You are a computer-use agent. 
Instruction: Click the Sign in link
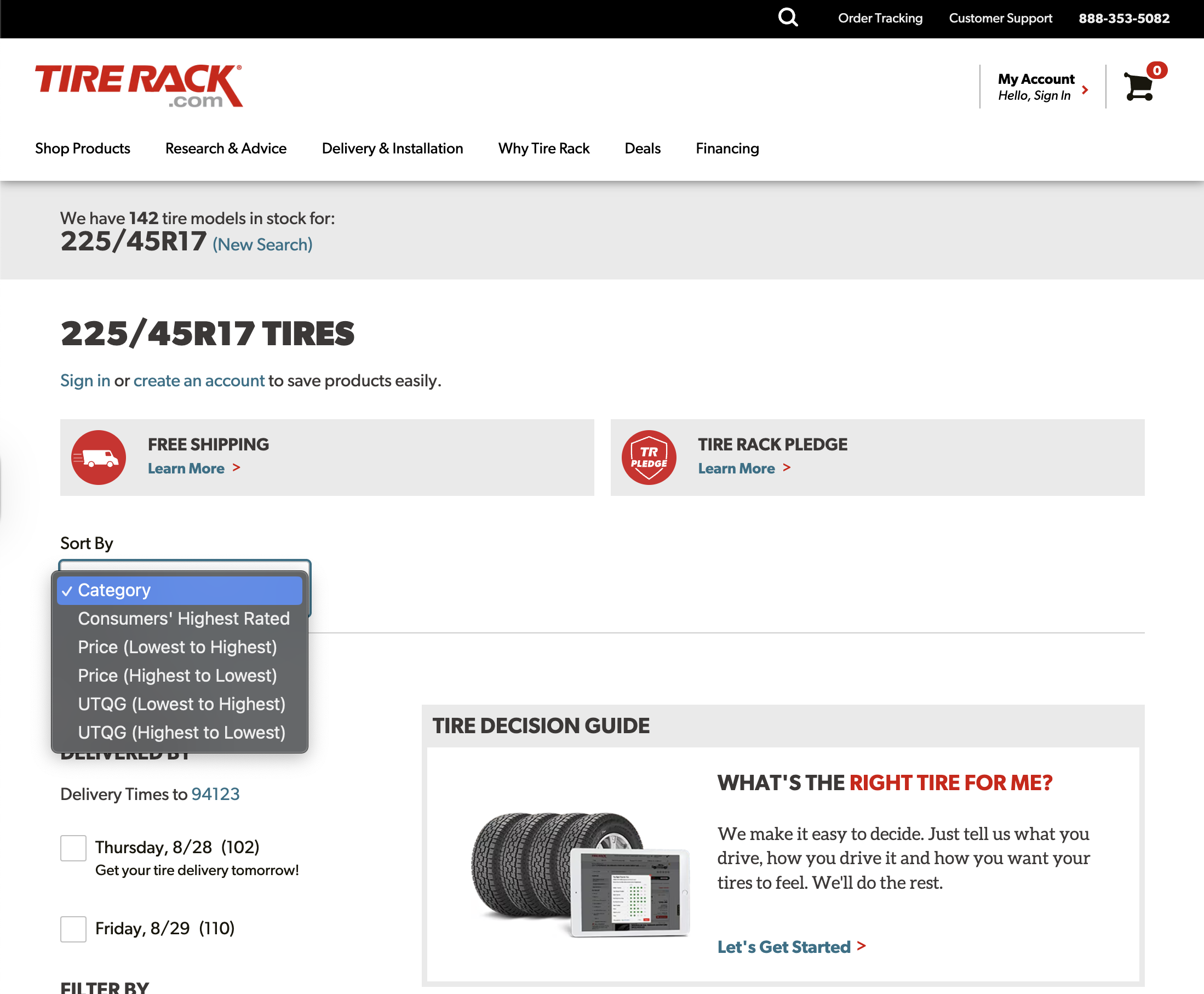pos(85,380)
